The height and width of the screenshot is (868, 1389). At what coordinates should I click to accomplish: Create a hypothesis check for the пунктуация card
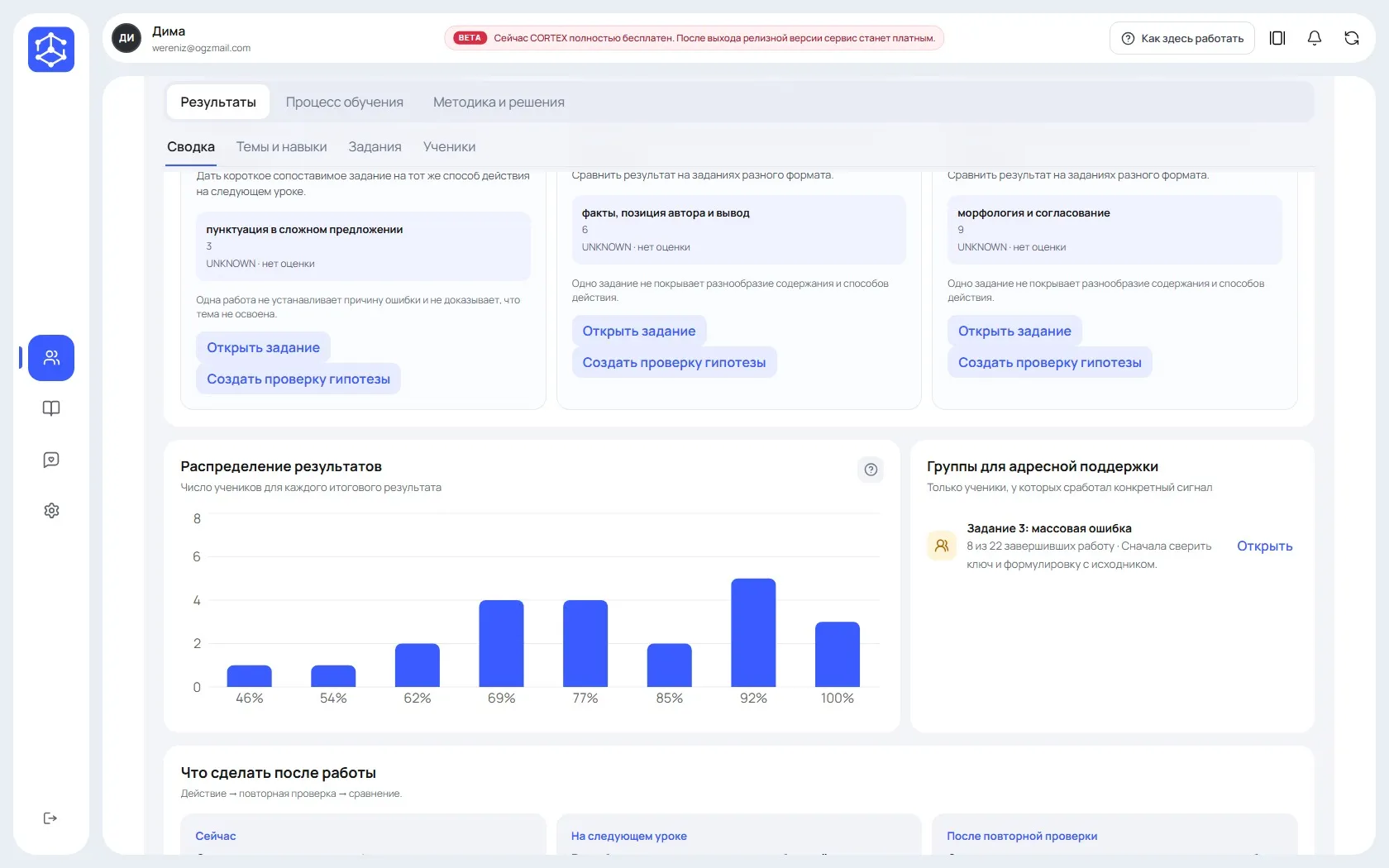point(298,379)
